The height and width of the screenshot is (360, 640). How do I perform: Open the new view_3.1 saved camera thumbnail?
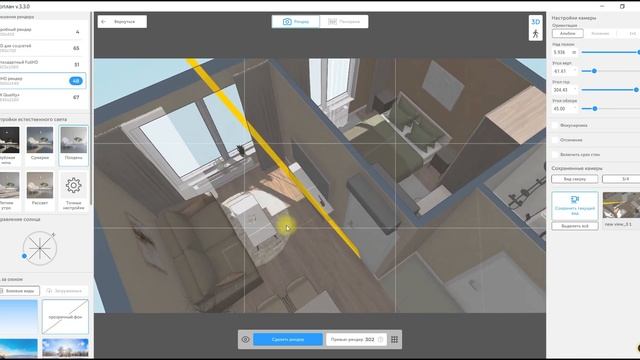[621, 205]
